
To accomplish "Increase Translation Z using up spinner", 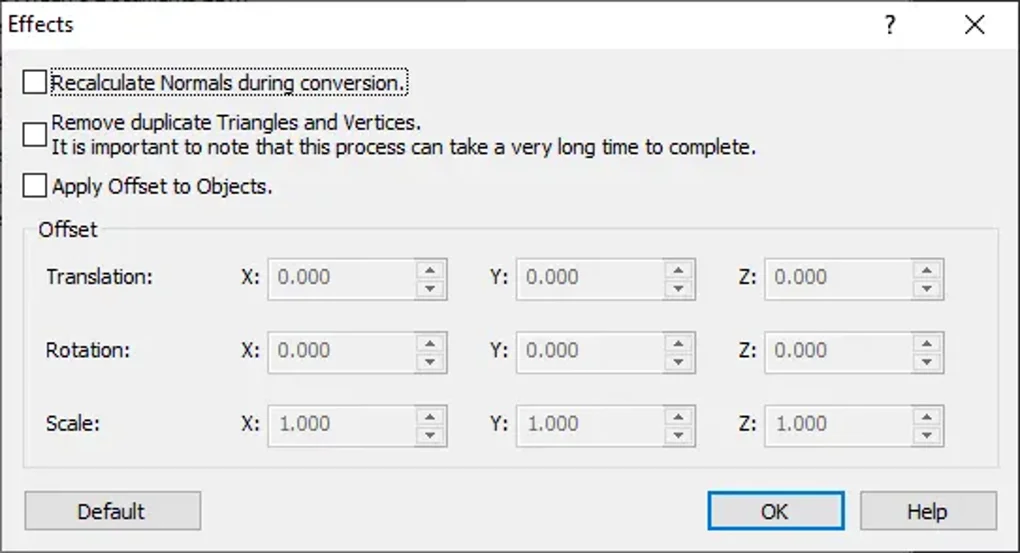I will 928,269.
